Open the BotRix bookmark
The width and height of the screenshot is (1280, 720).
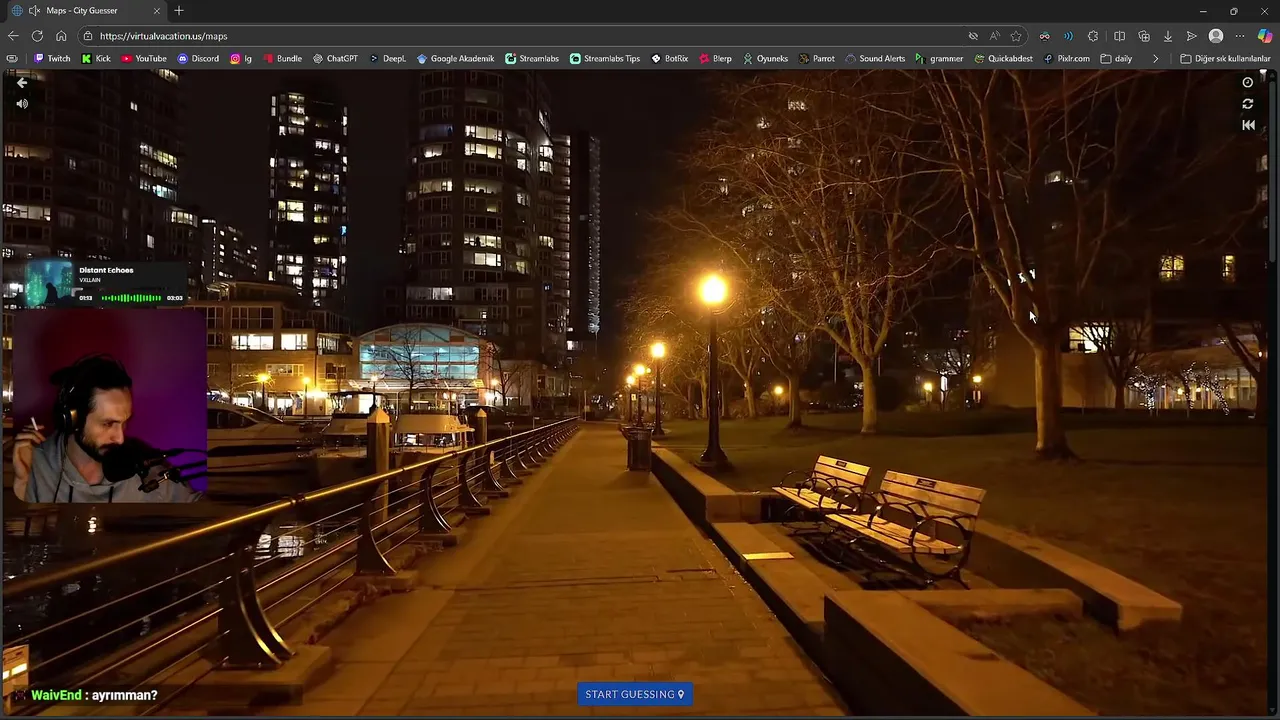coord(669,59)
